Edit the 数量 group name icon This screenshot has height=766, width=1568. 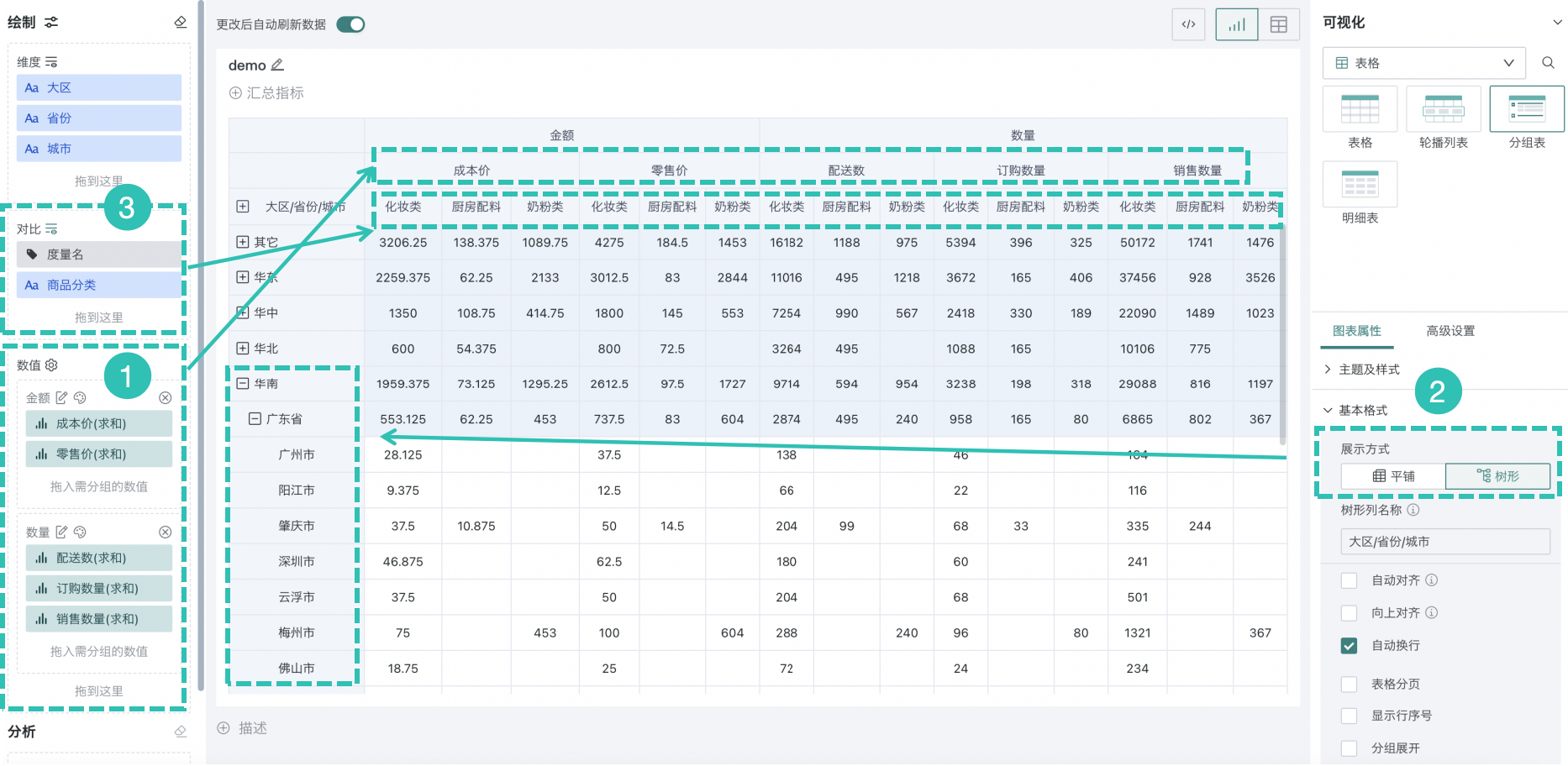click(61, 532)
